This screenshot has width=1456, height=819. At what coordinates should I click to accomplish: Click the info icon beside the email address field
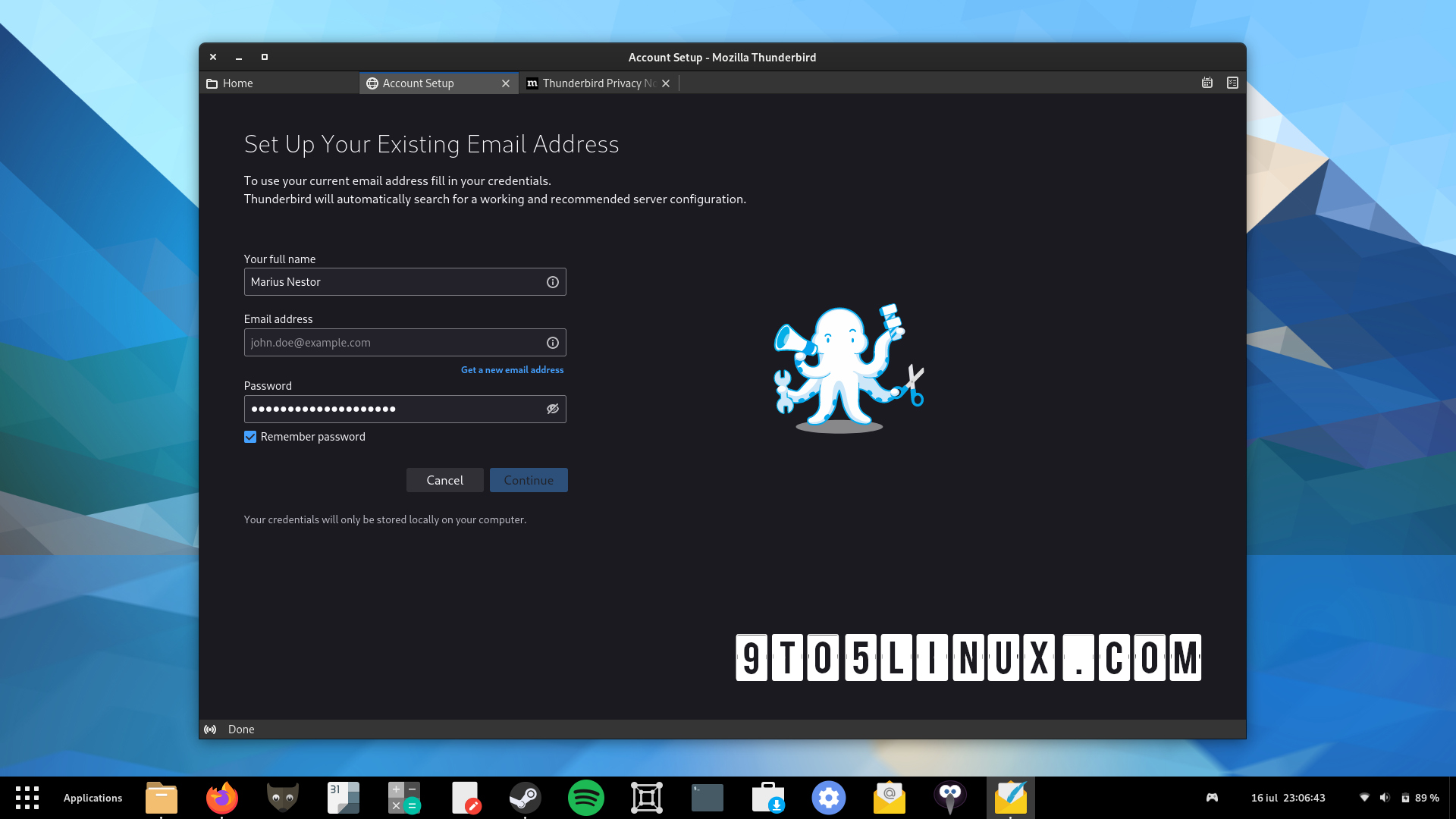(x=552, y=342)
